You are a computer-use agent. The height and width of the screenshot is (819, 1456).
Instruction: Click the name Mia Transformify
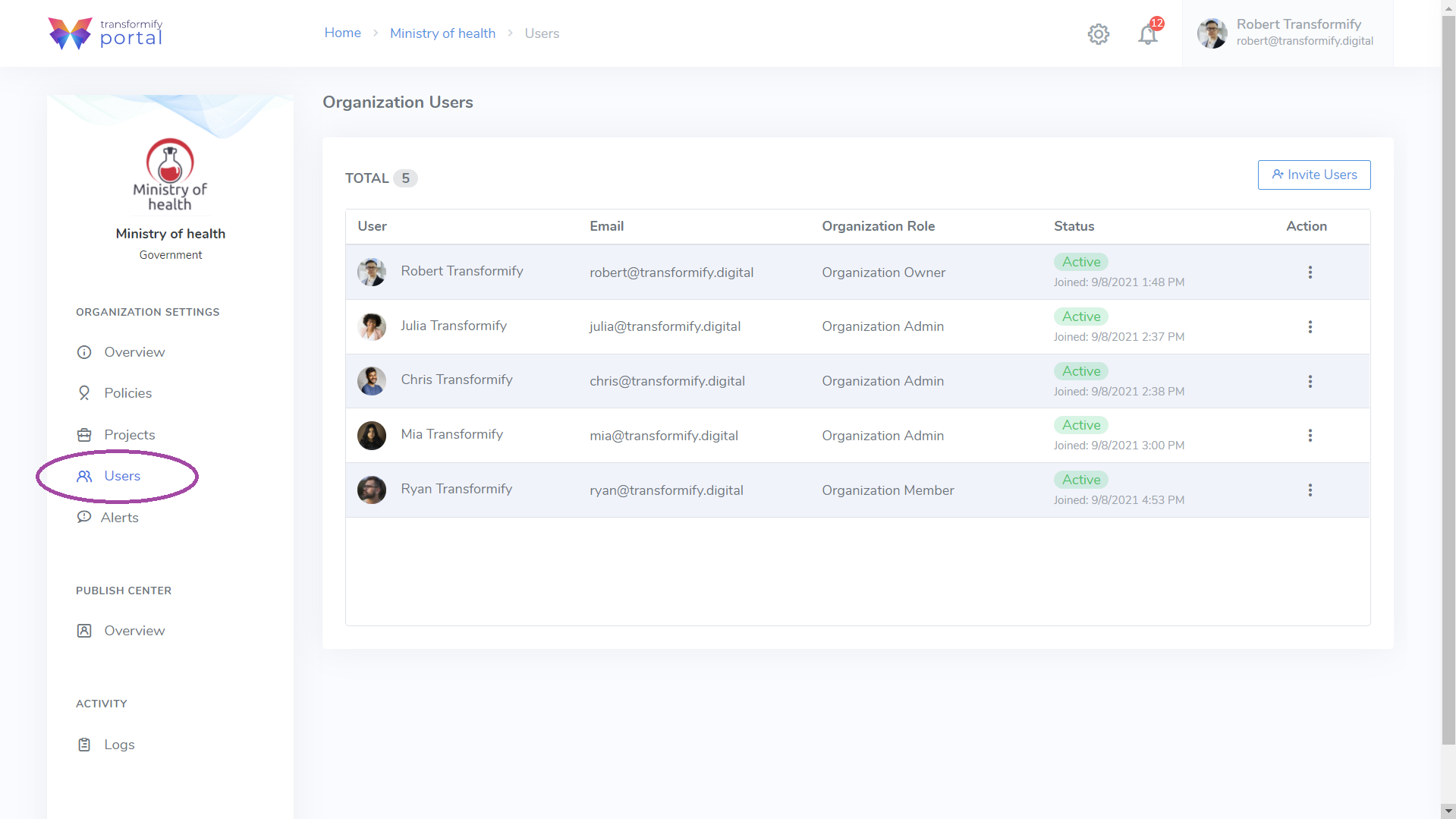point(451,434)
